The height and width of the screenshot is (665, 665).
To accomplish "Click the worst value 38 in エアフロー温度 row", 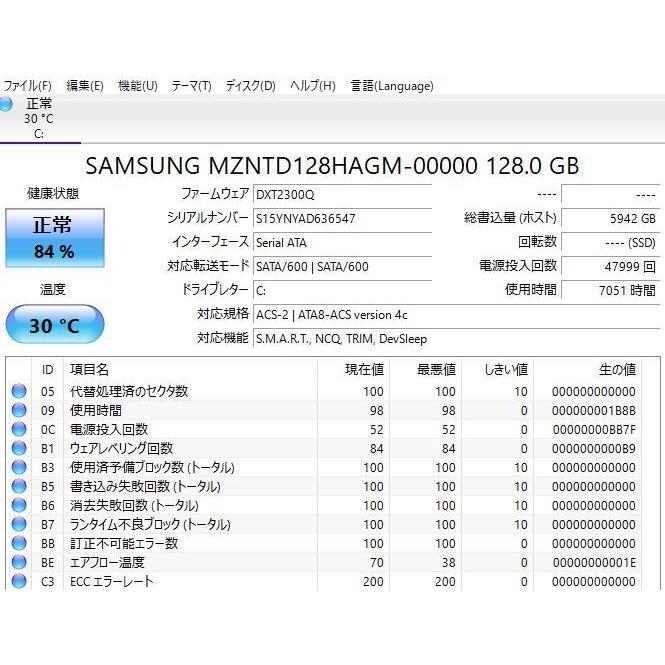I will pyautogui.click(x=449, y=562).
